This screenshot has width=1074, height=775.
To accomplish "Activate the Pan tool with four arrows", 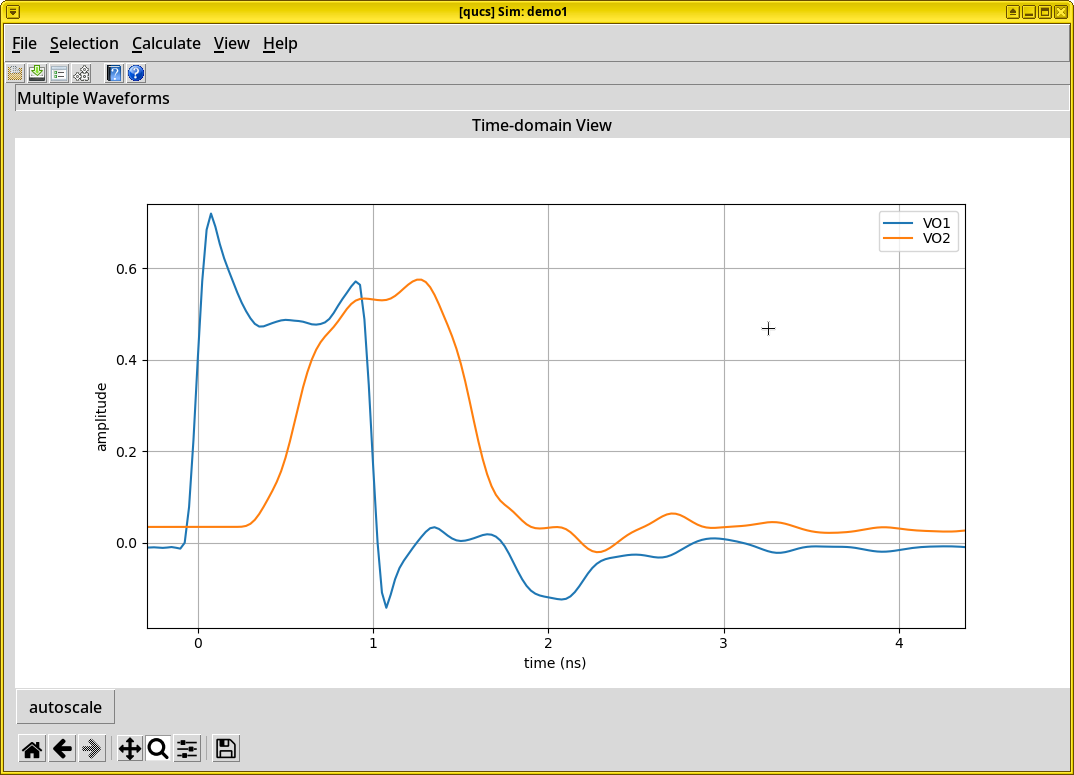I will [129, 748].
